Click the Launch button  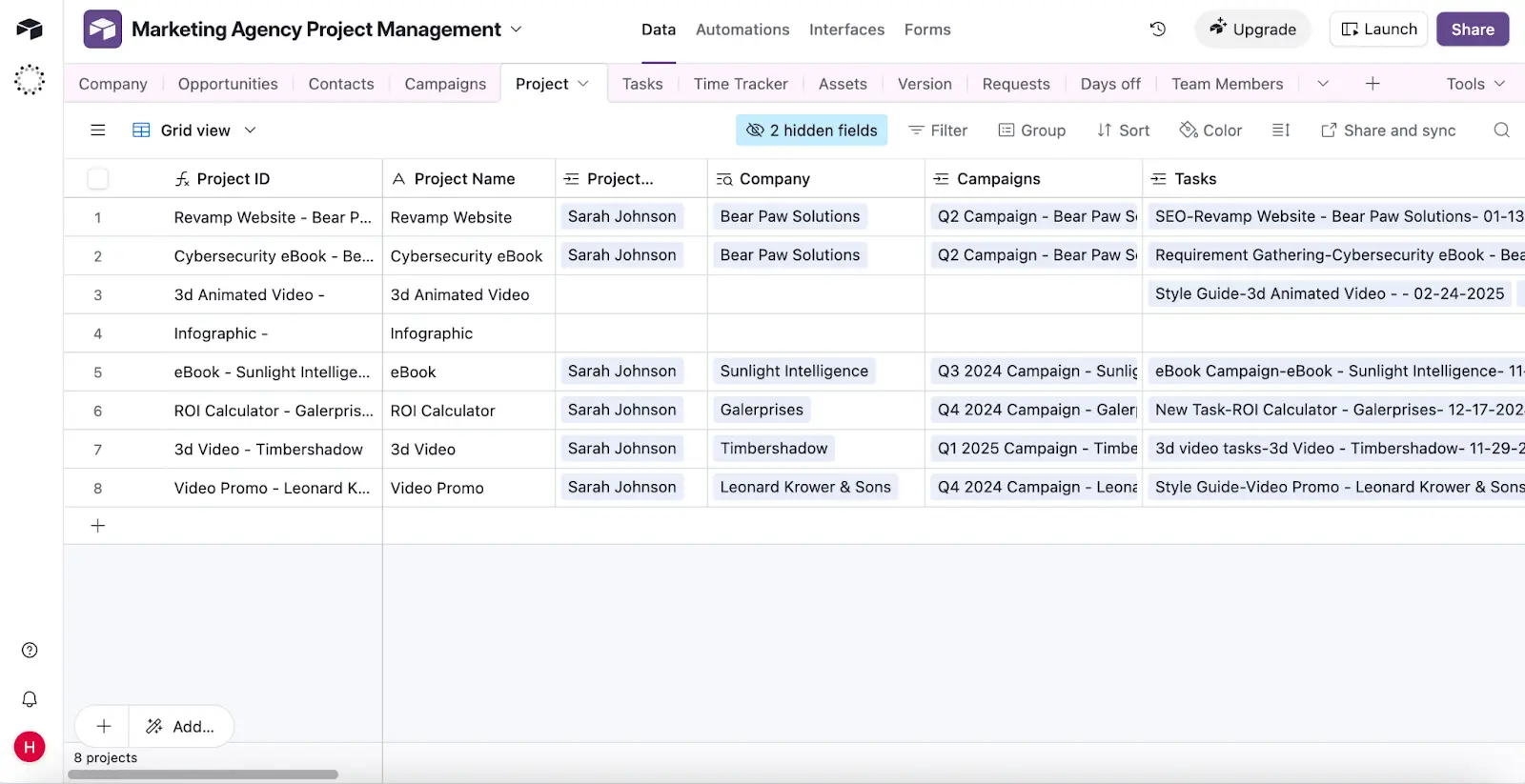point(1378,30)
